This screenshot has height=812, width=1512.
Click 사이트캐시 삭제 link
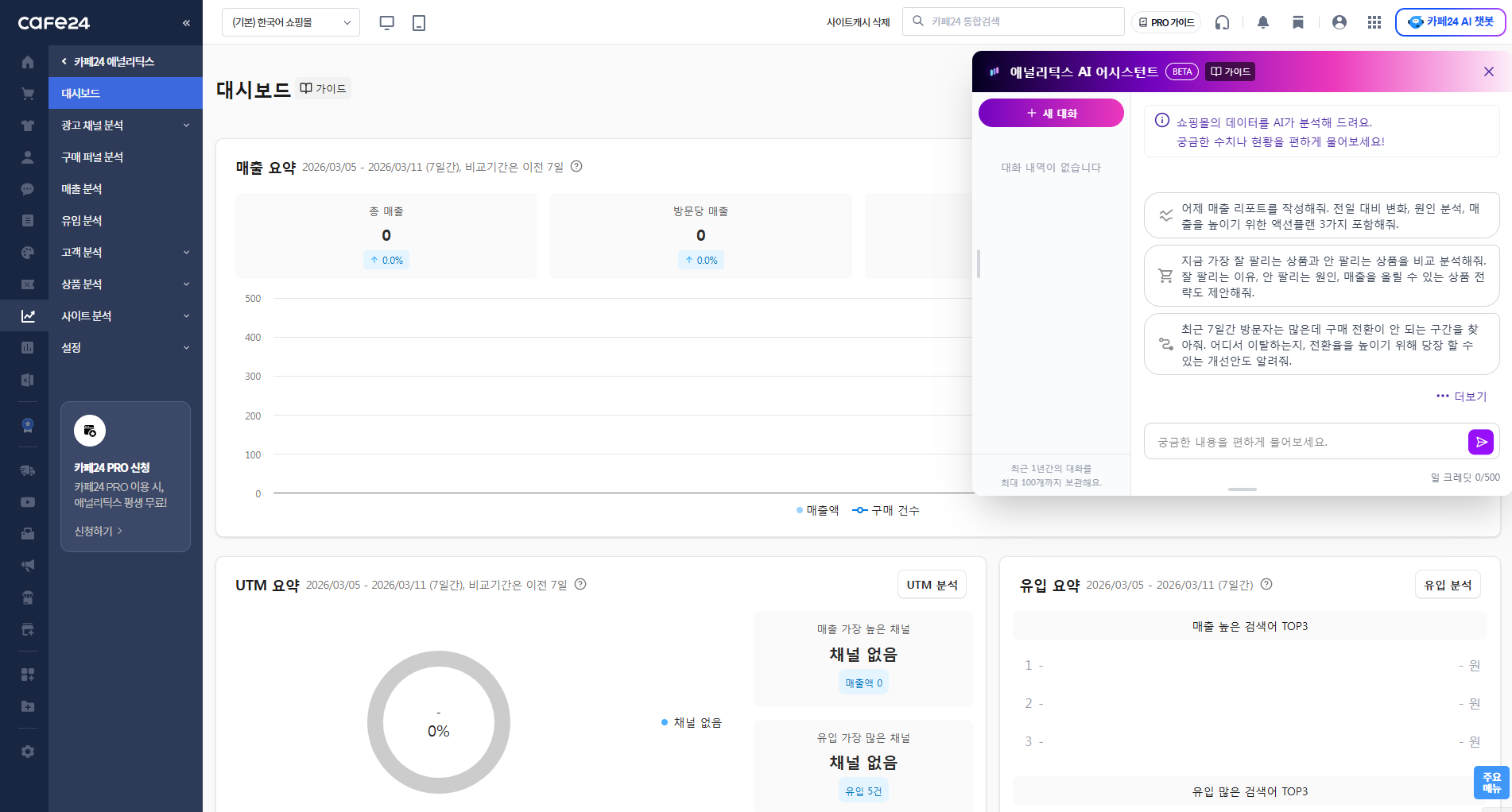[859, 22]
